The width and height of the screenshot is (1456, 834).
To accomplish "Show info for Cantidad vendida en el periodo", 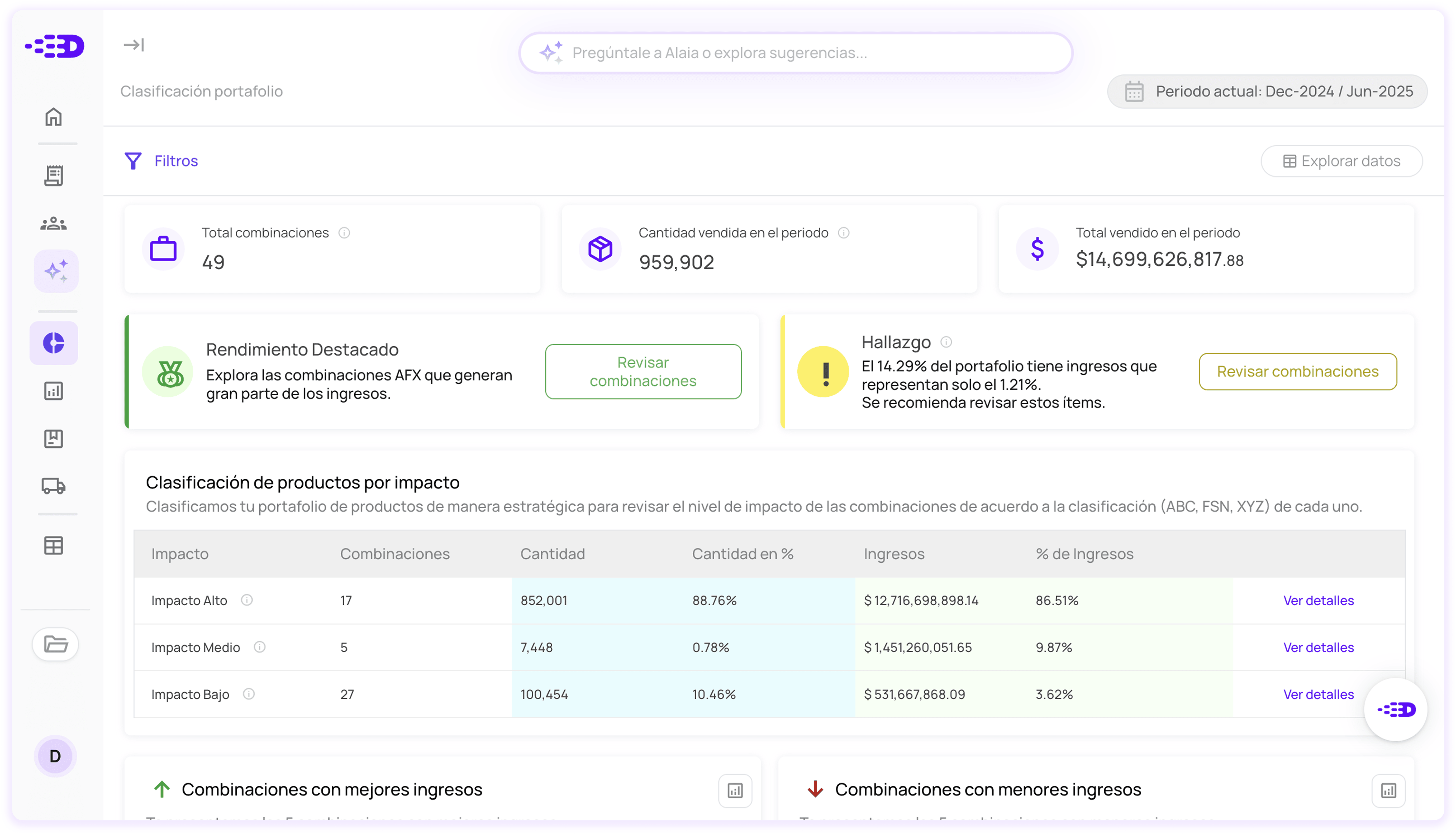I will tap(844, 233).
